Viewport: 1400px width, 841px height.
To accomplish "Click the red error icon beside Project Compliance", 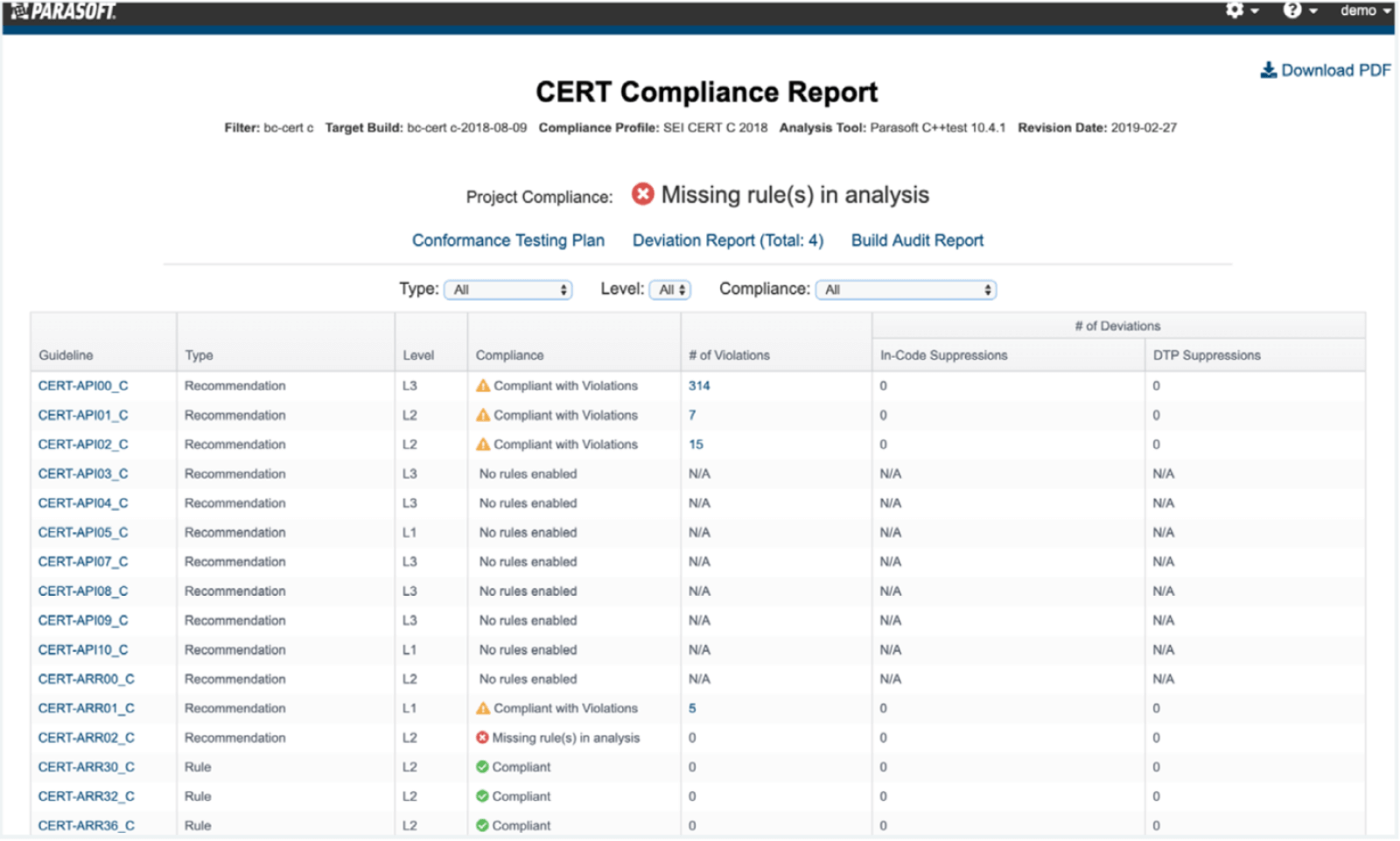I will 643,195.
